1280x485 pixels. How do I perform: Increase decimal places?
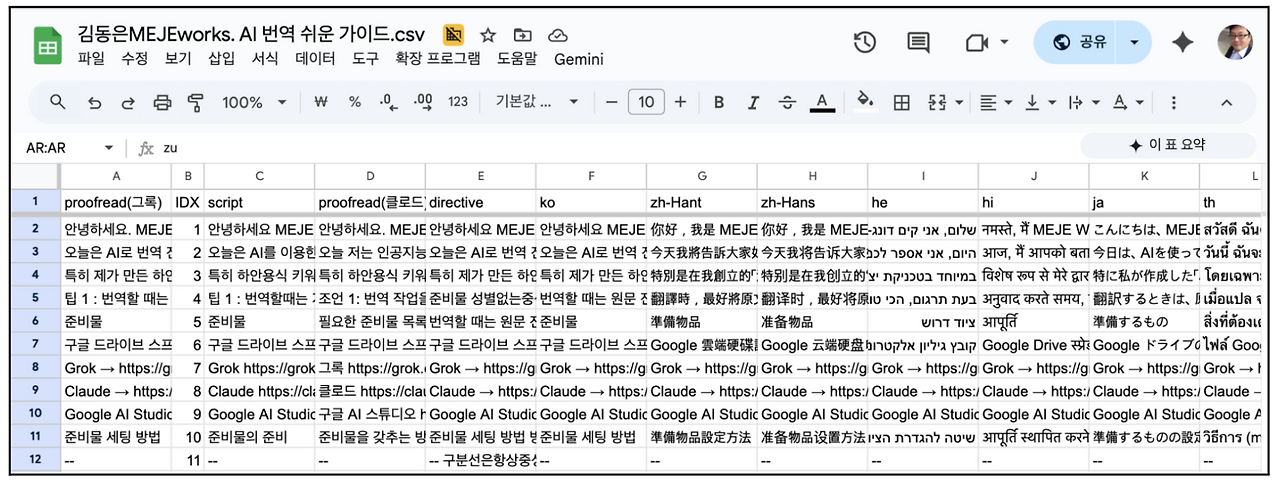(x=423, y=102)
